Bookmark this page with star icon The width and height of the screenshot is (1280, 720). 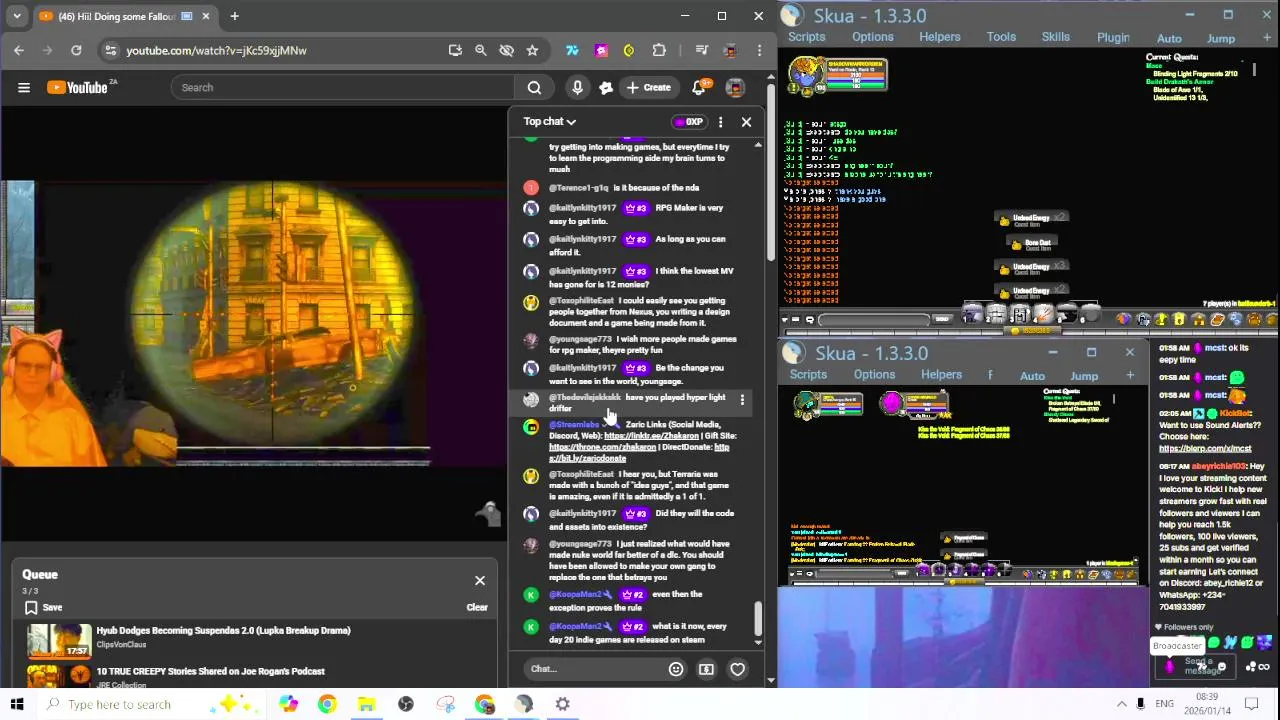point(532,50)
